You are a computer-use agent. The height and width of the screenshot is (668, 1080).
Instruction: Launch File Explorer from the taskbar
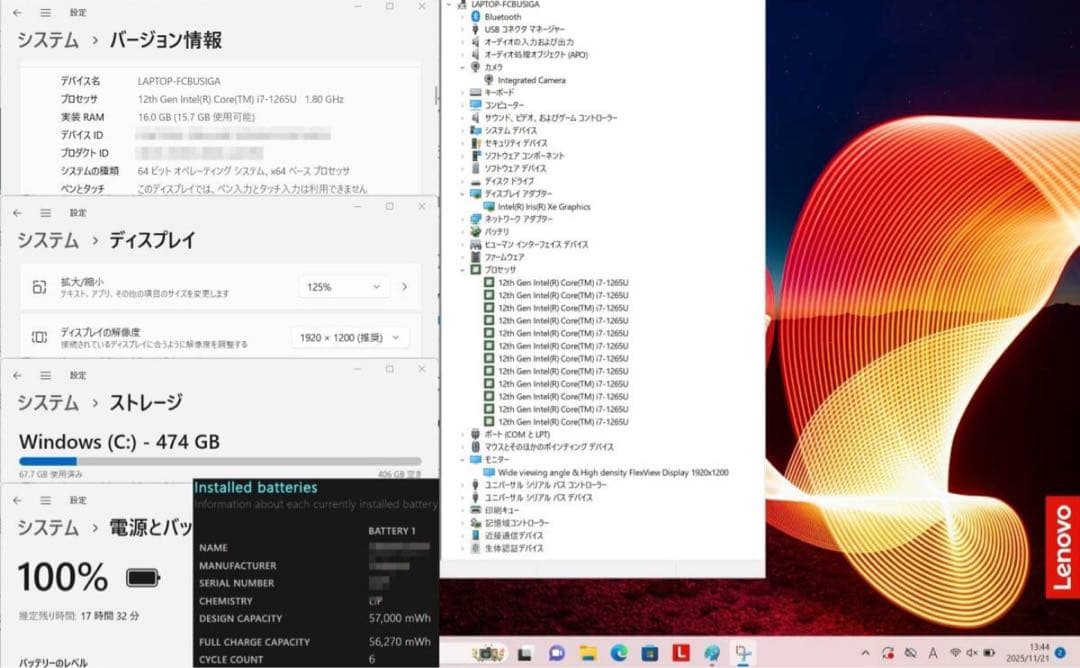tap(585, 656)
